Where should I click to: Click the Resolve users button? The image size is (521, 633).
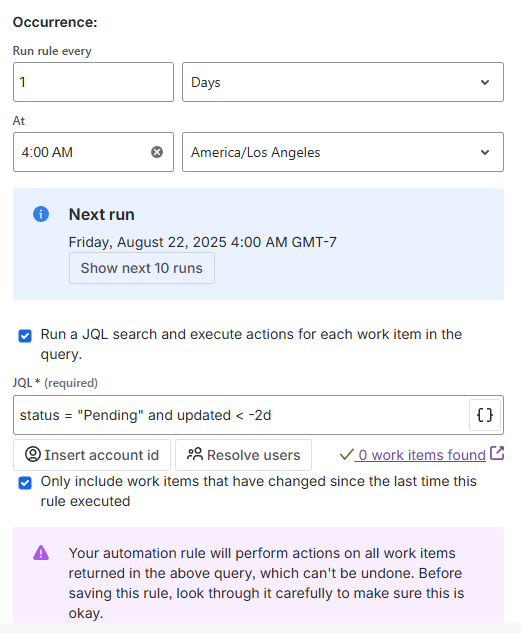(x=243, y=455)
